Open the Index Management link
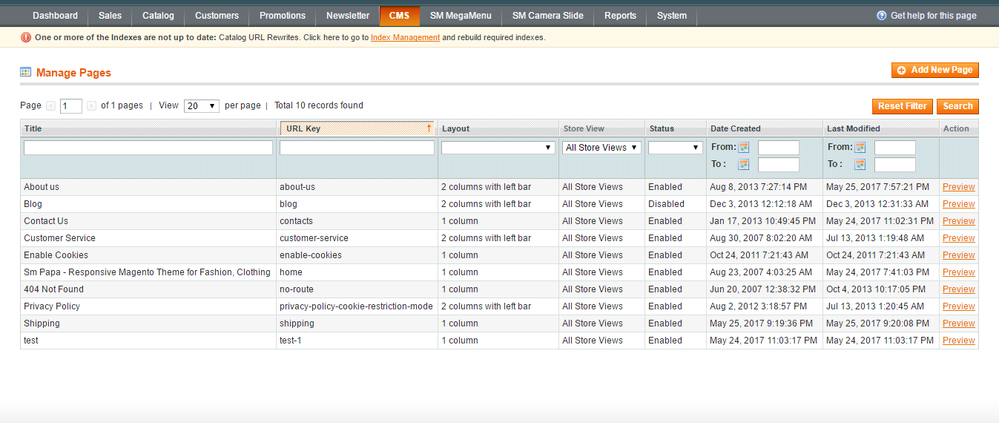The width and height of the screenshot is (999, 423). pos(405,38)
